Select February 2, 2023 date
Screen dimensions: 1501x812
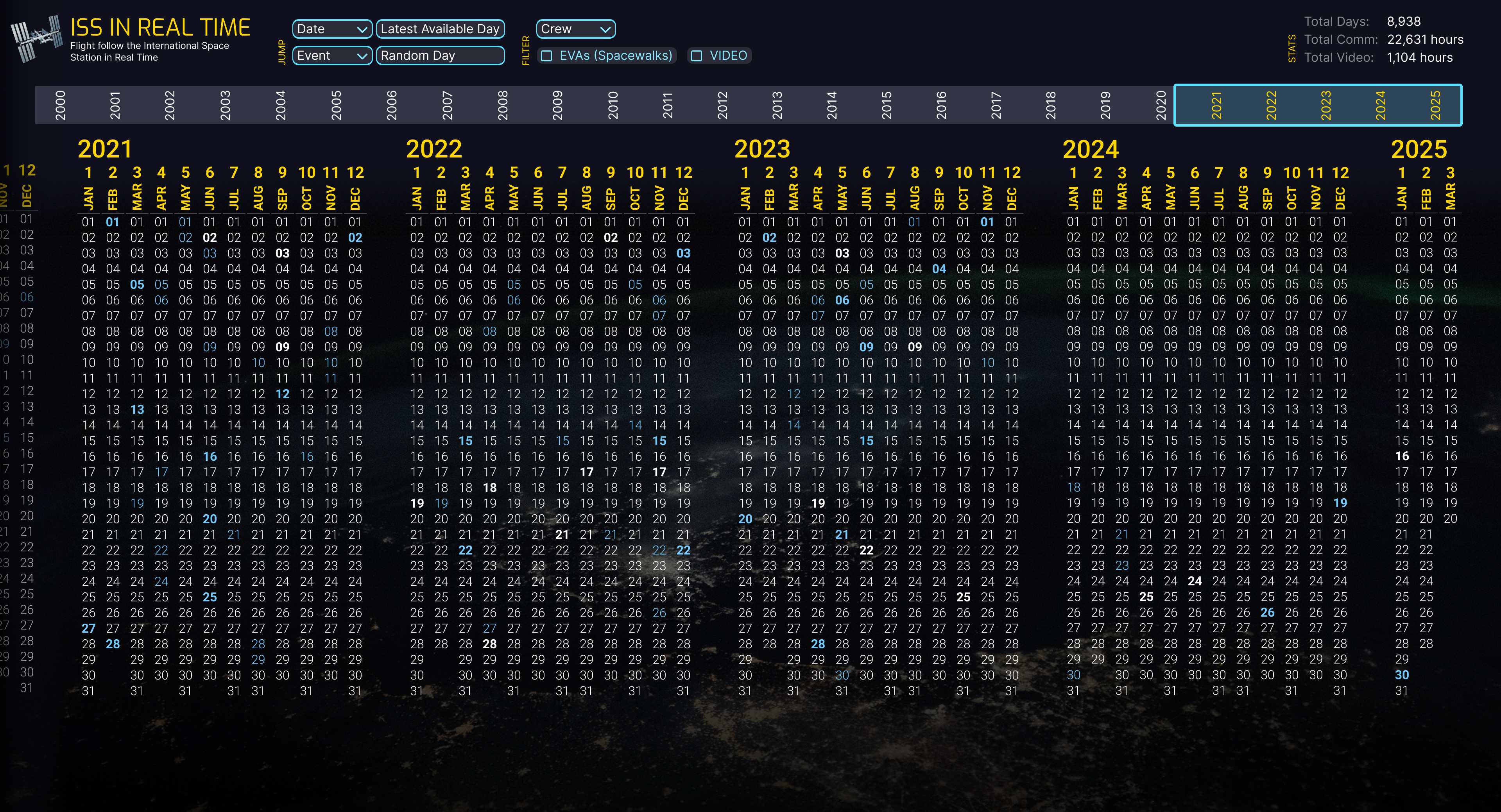pos(770,238)
